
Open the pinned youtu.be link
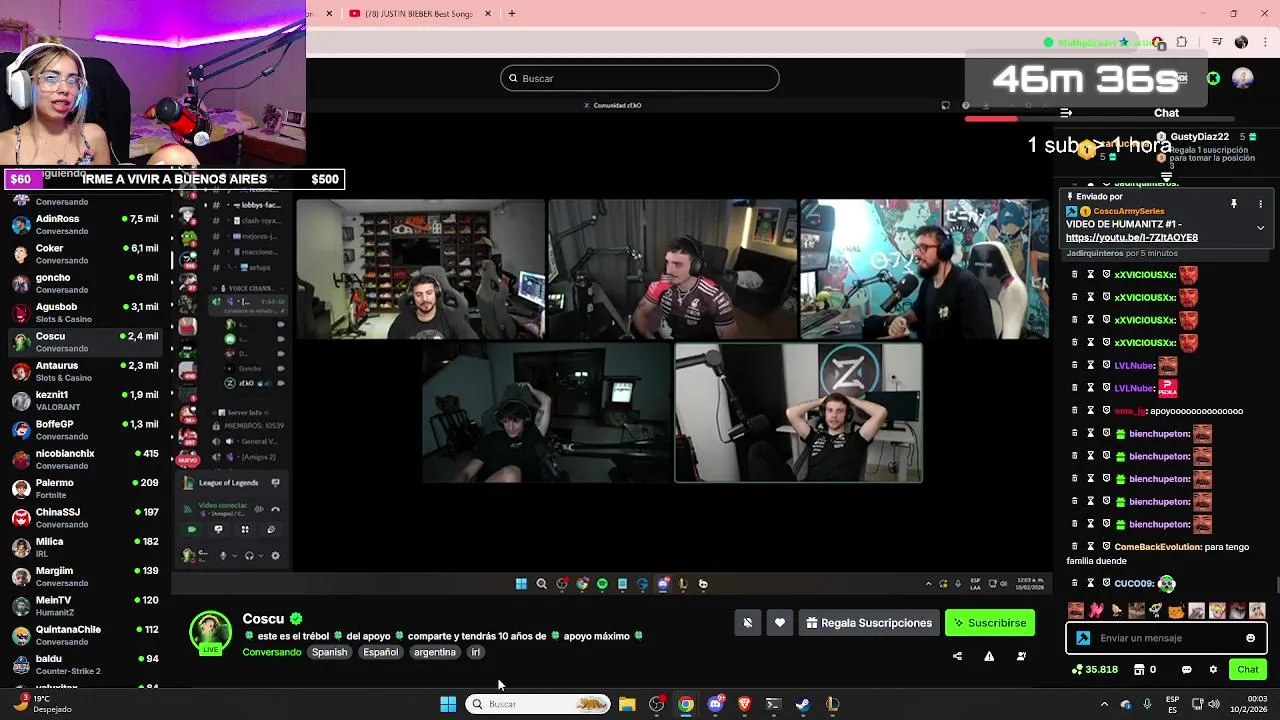(1131, 238)
